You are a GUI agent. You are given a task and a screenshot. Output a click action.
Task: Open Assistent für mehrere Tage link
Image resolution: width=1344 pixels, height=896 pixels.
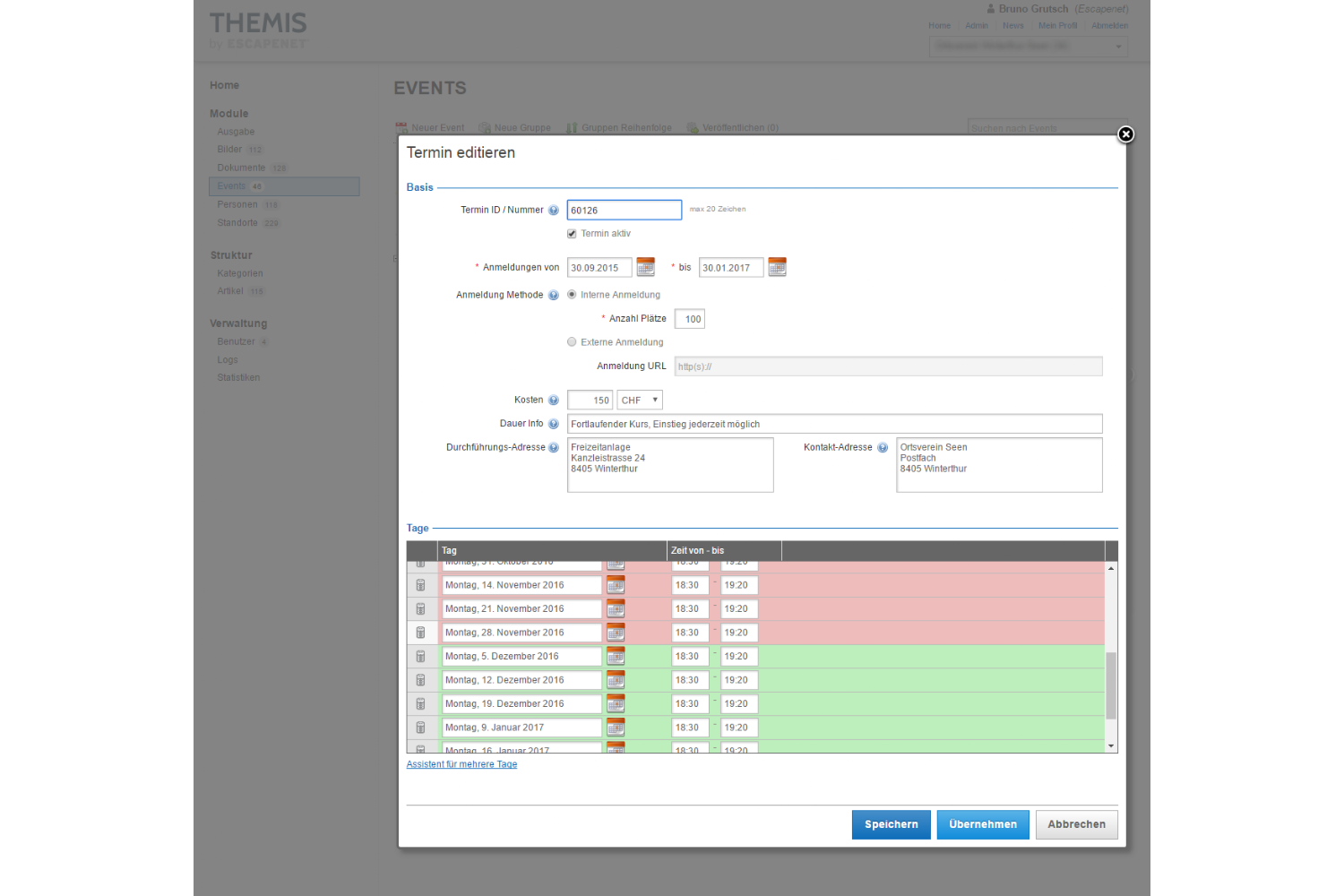pyautogui.click(x=461, y=764)
